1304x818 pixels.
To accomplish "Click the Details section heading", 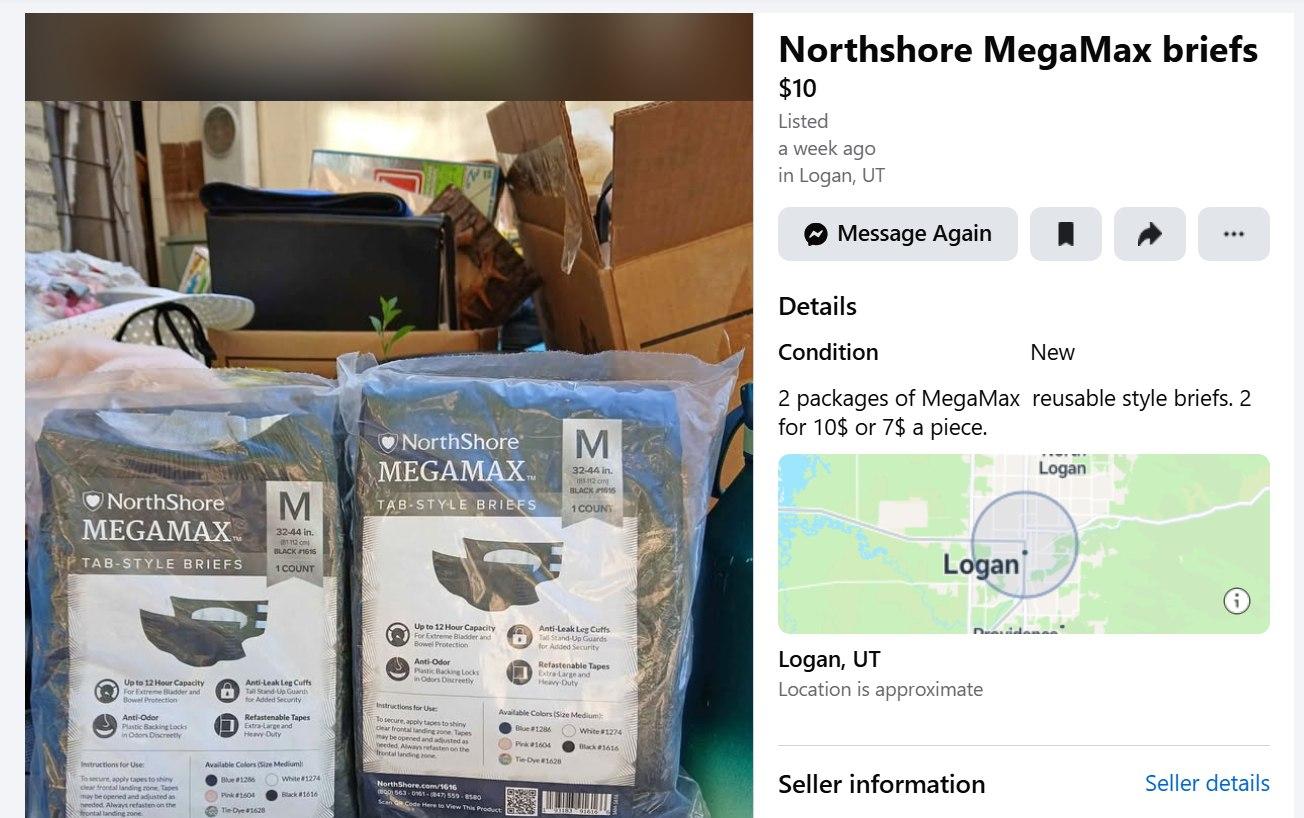I will tap(817, 306).
